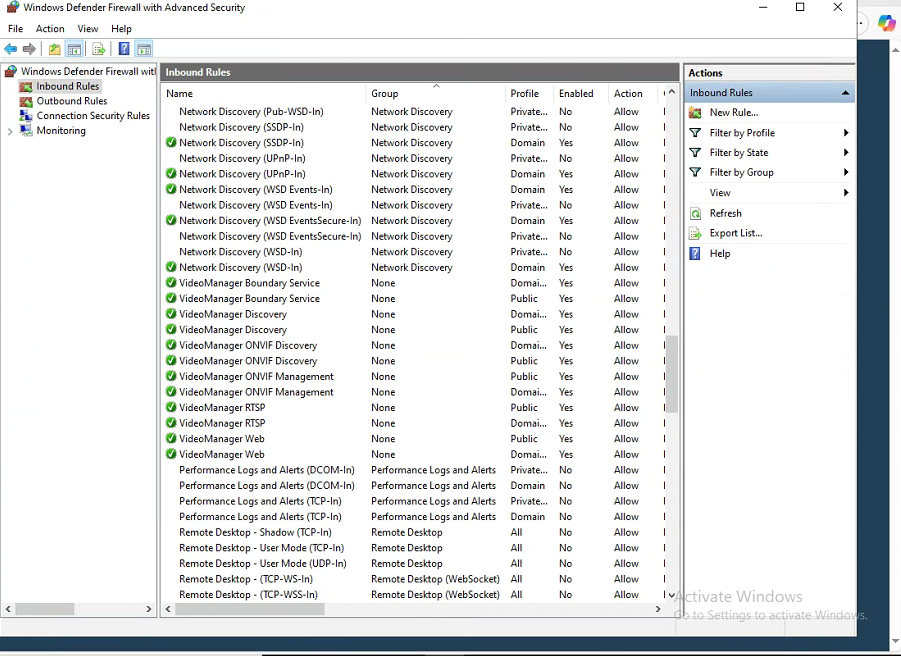
Task: Click green check icon of Public VideoManager Web rule
Action: 171,438
